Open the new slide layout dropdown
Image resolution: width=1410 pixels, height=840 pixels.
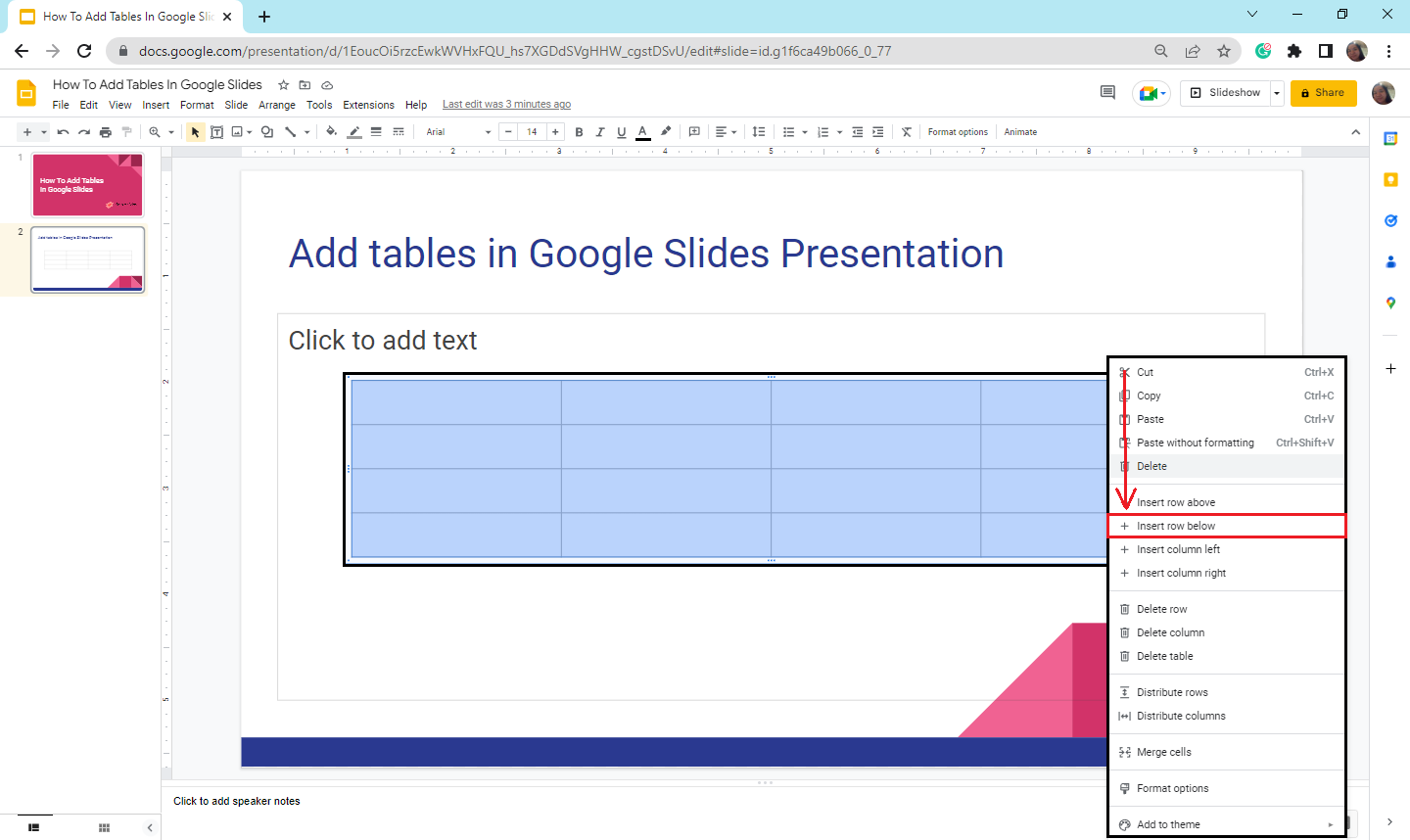(x=44, y=132)
